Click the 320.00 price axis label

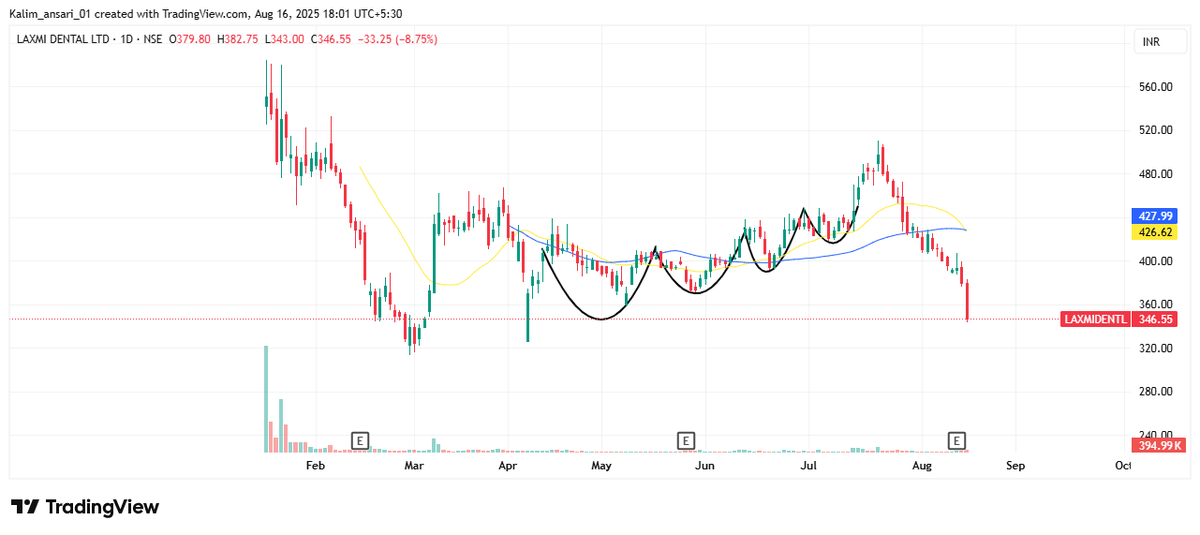[1155, 348]
